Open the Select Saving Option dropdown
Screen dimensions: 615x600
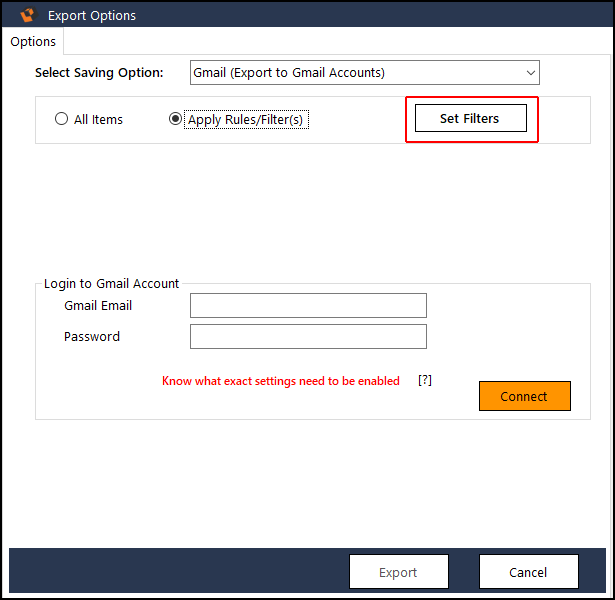pos(365,73)
